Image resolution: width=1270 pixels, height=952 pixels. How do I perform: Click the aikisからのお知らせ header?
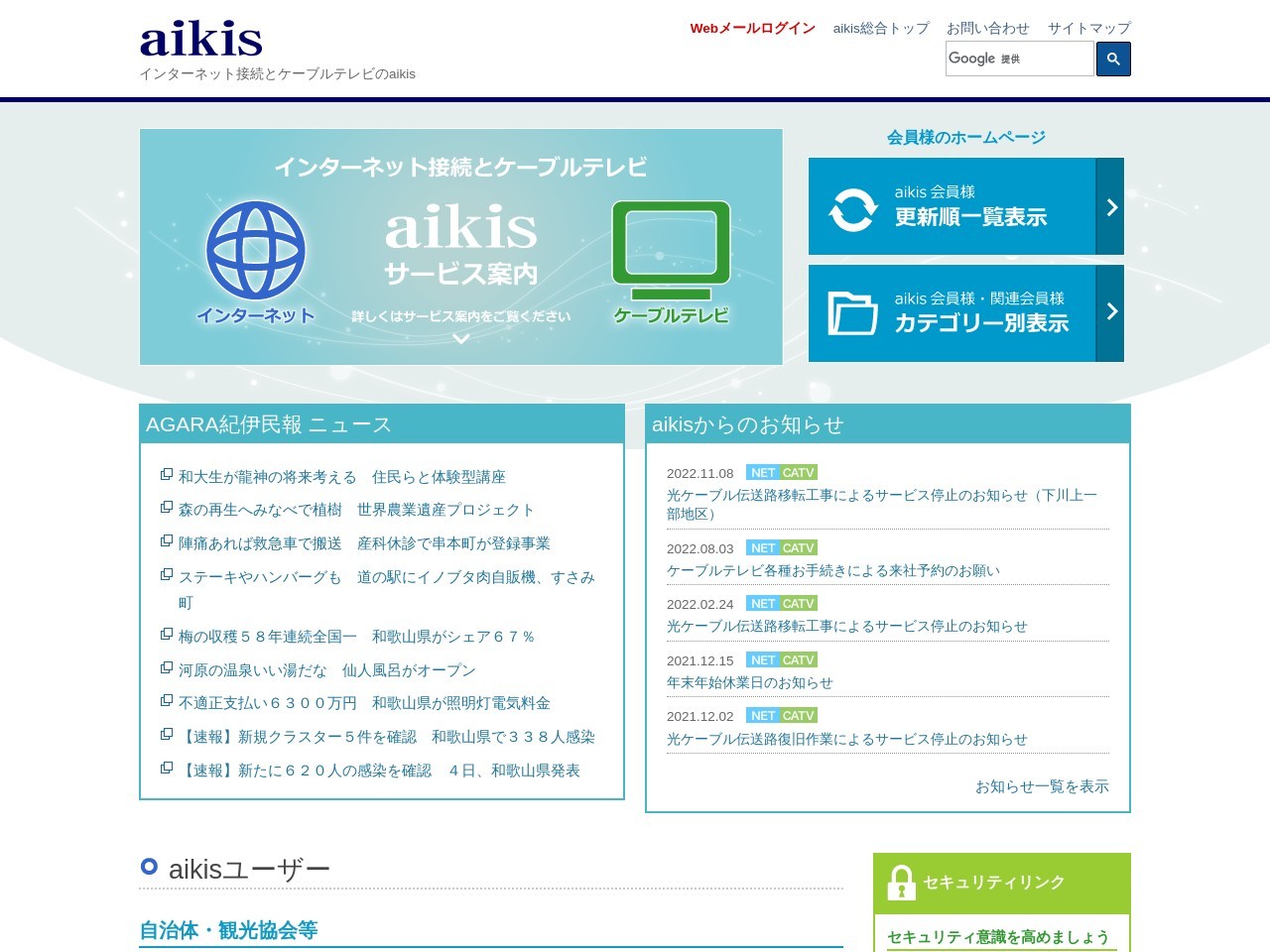(888, 424)
